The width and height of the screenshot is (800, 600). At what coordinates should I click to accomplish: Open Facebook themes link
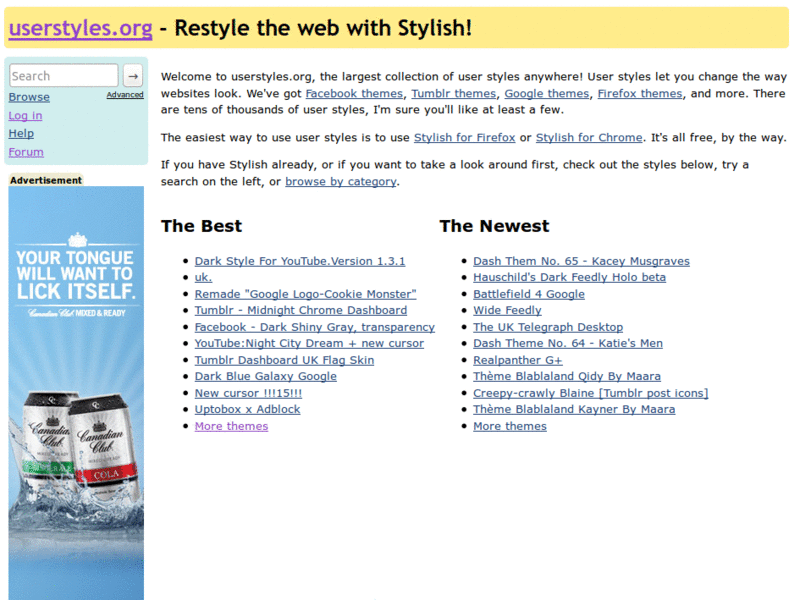click(354, 93)
